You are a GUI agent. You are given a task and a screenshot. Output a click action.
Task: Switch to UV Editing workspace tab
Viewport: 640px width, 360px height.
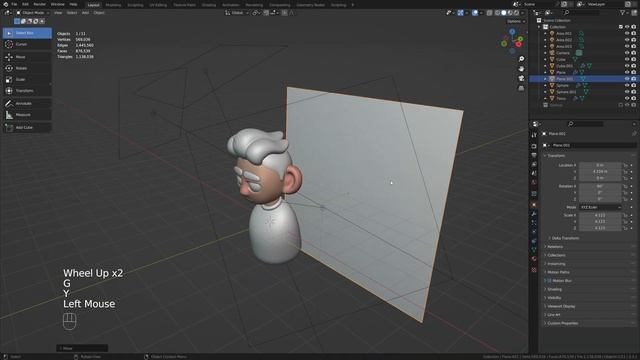point(158,5)
